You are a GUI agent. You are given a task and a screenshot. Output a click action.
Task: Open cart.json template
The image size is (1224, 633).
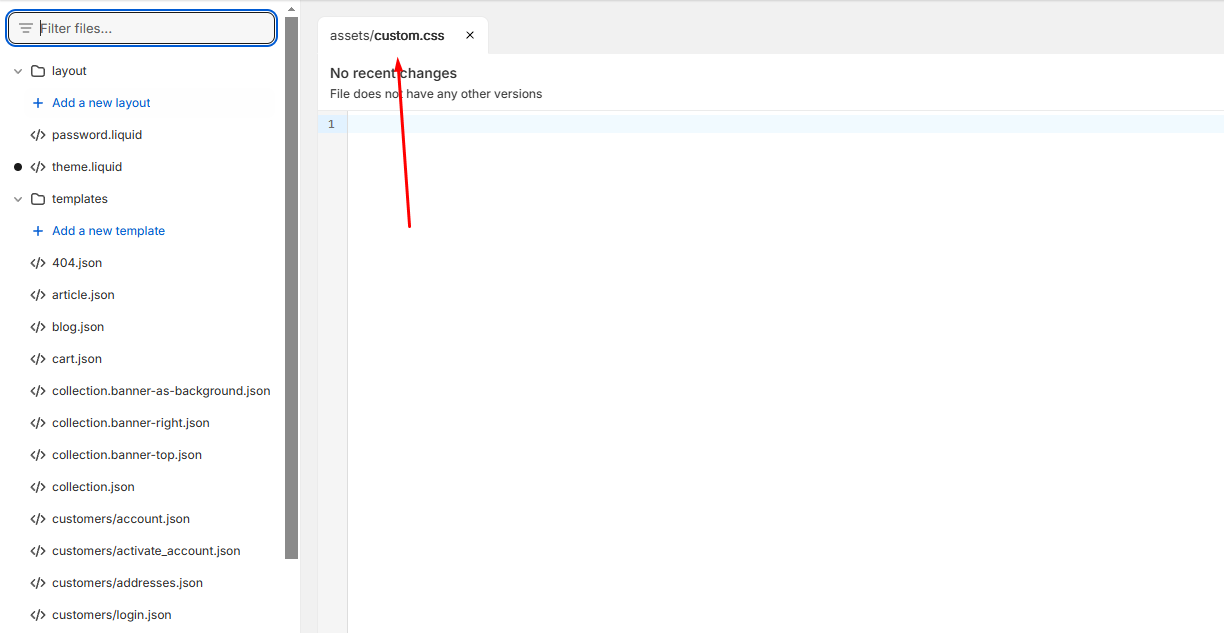(x=77, y=359)
